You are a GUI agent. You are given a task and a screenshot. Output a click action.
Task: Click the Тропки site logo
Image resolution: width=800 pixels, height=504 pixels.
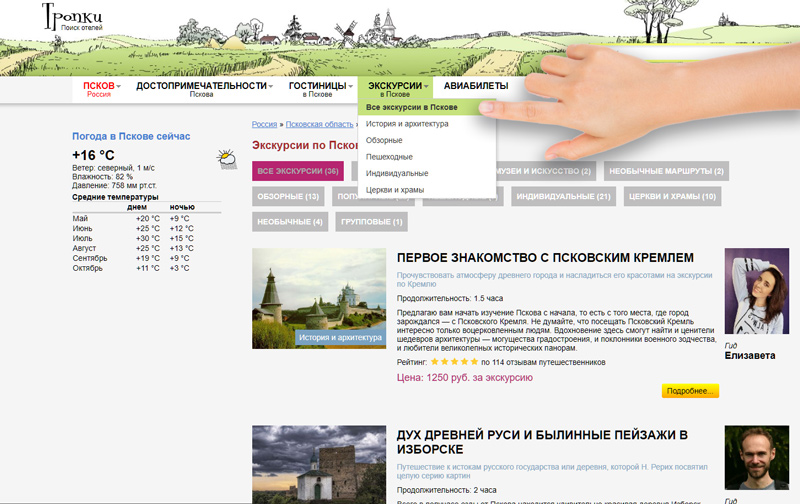(72, 18)
